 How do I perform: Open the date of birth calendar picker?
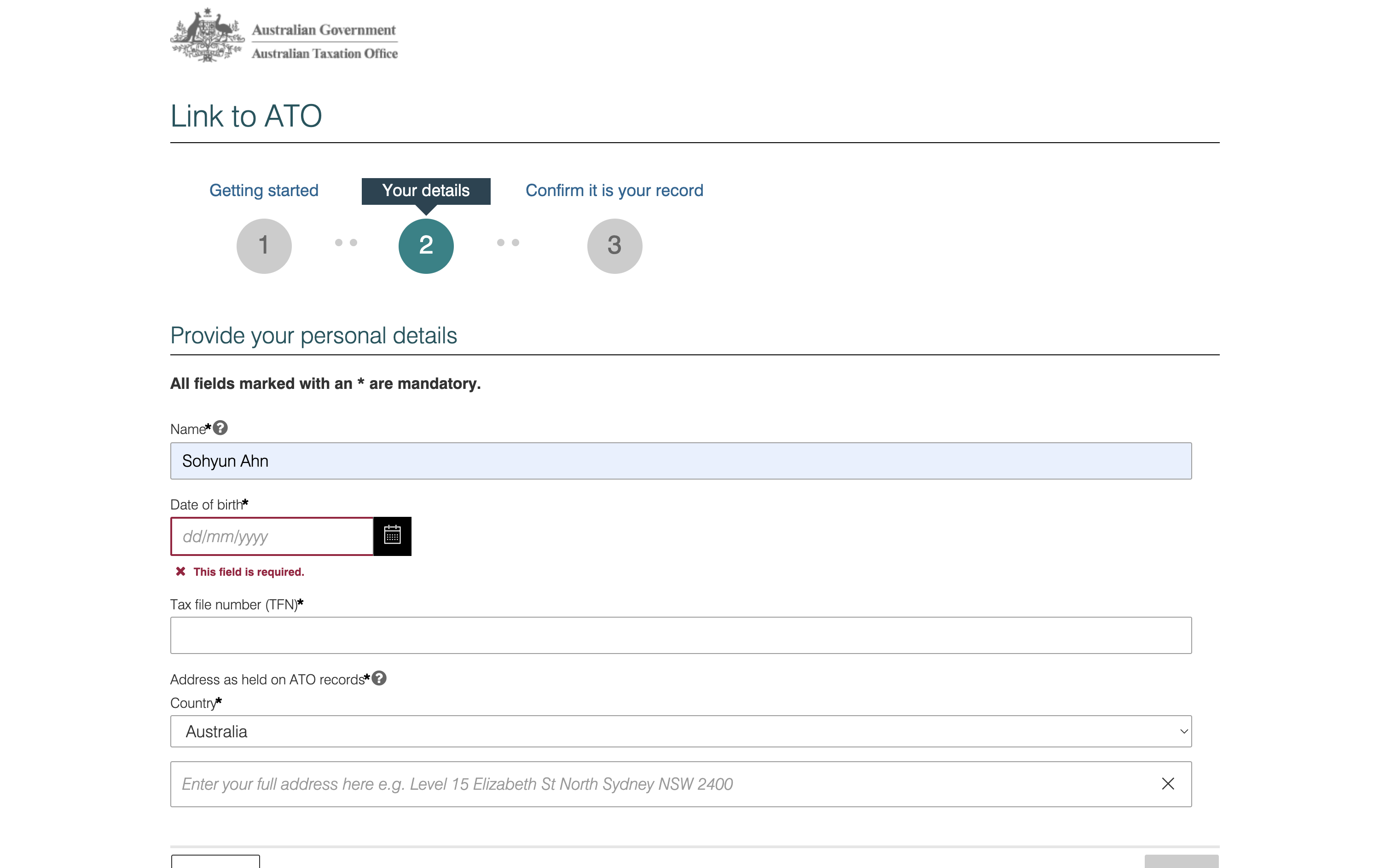[x=392, y=536]
